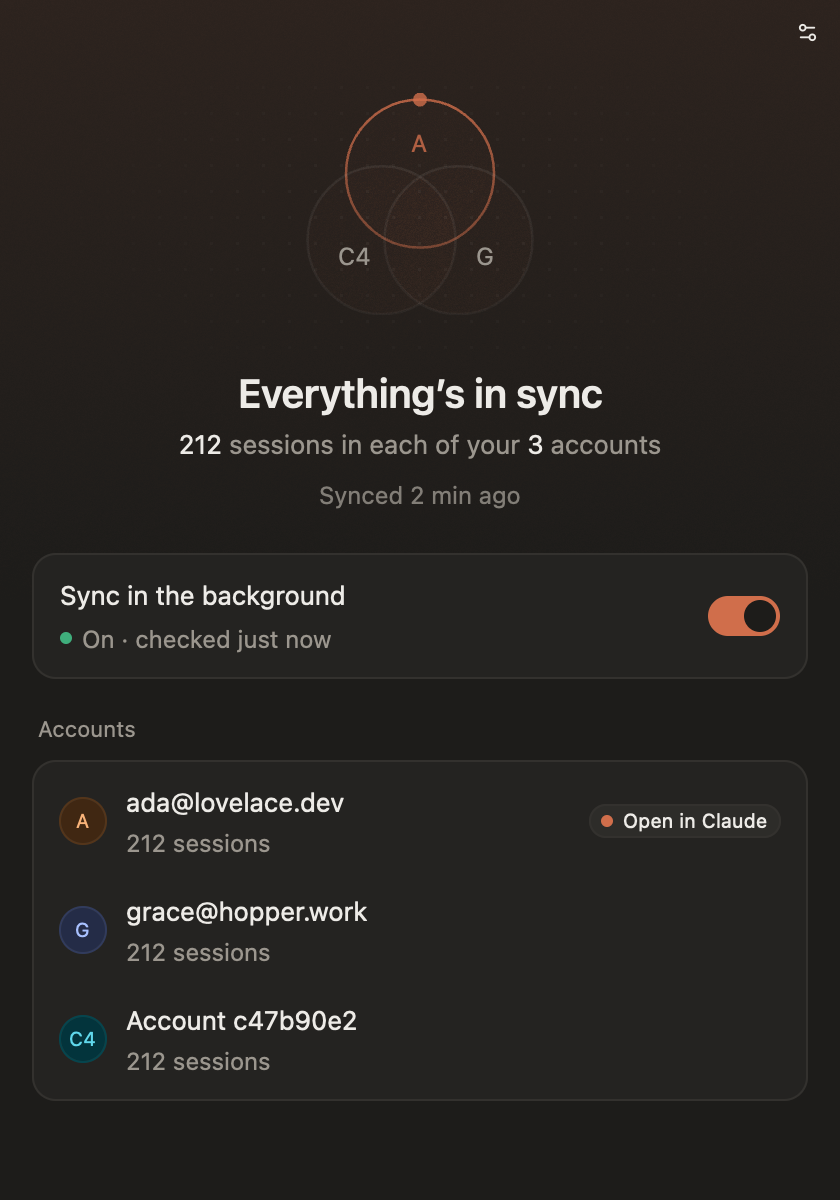Click 212 sessions under Account c47b90e2

[198, 1062]
